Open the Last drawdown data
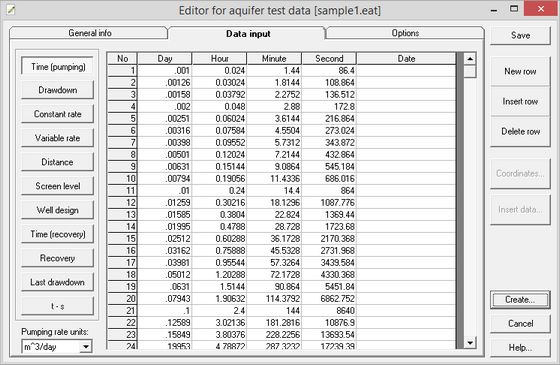Viewport: 560px width, 365px height. click(58, 282)
